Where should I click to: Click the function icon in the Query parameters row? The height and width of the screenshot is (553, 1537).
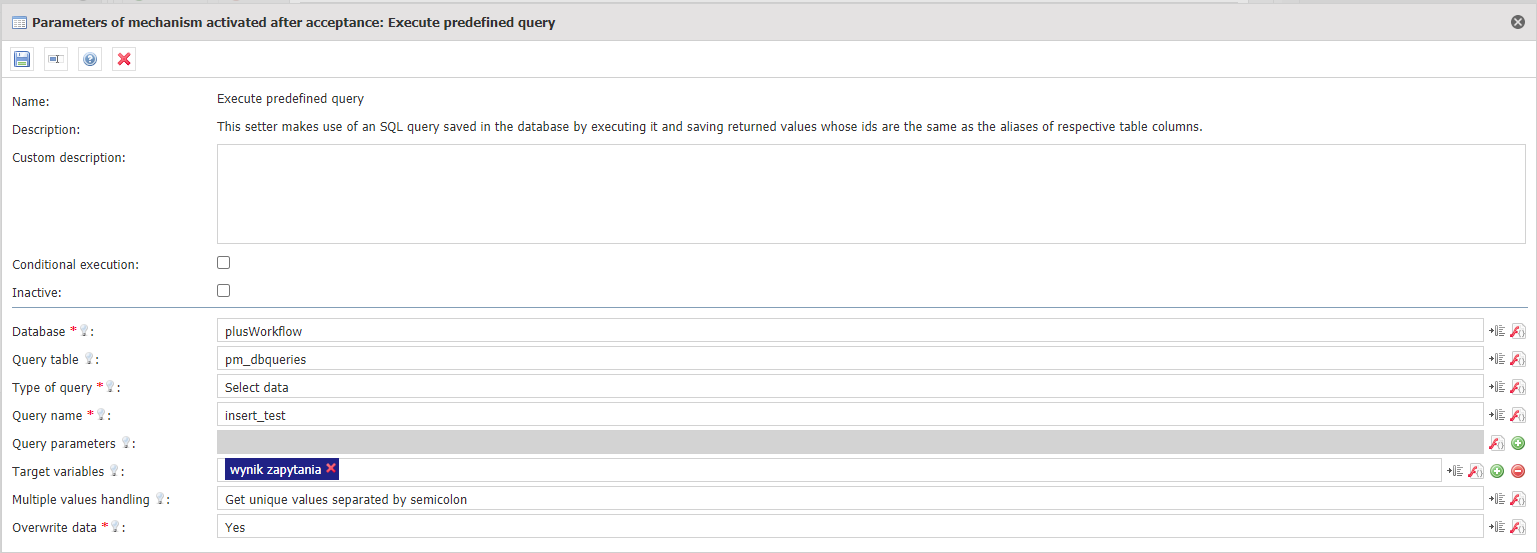1497,443
